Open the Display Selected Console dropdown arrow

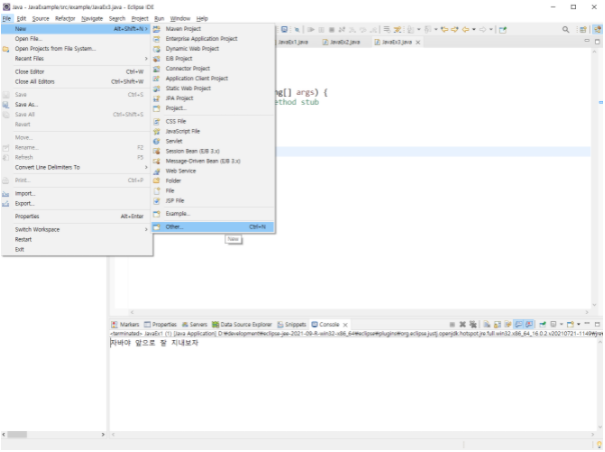[x=561, y=325]
